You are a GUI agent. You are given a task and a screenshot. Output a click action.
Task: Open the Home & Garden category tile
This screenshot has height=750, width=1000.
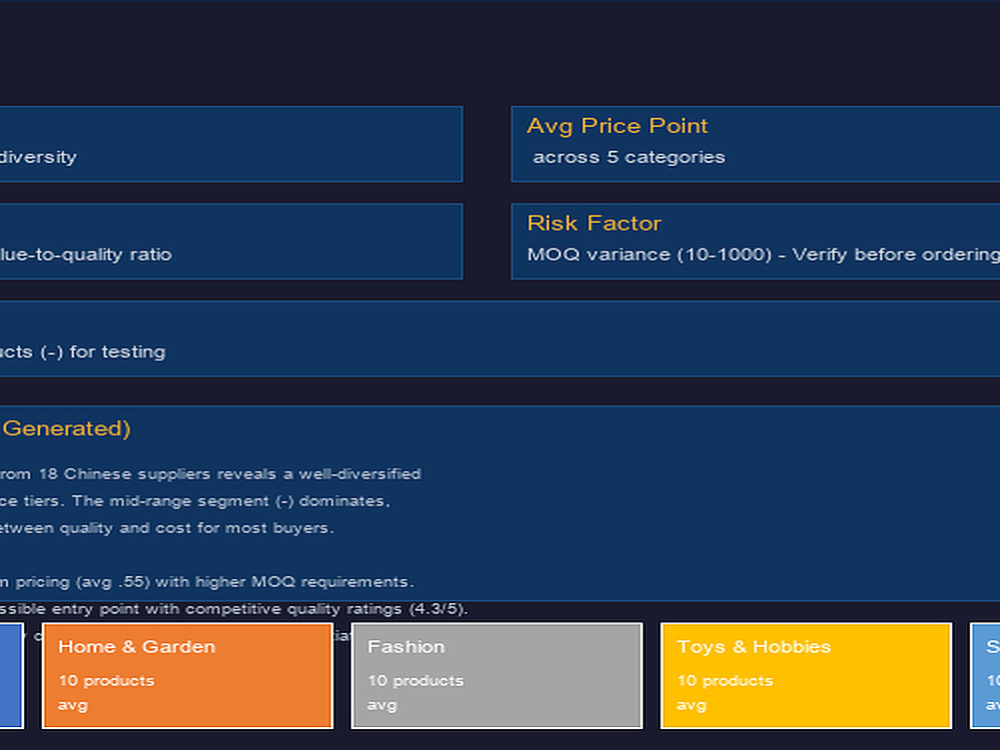point(188,676)
